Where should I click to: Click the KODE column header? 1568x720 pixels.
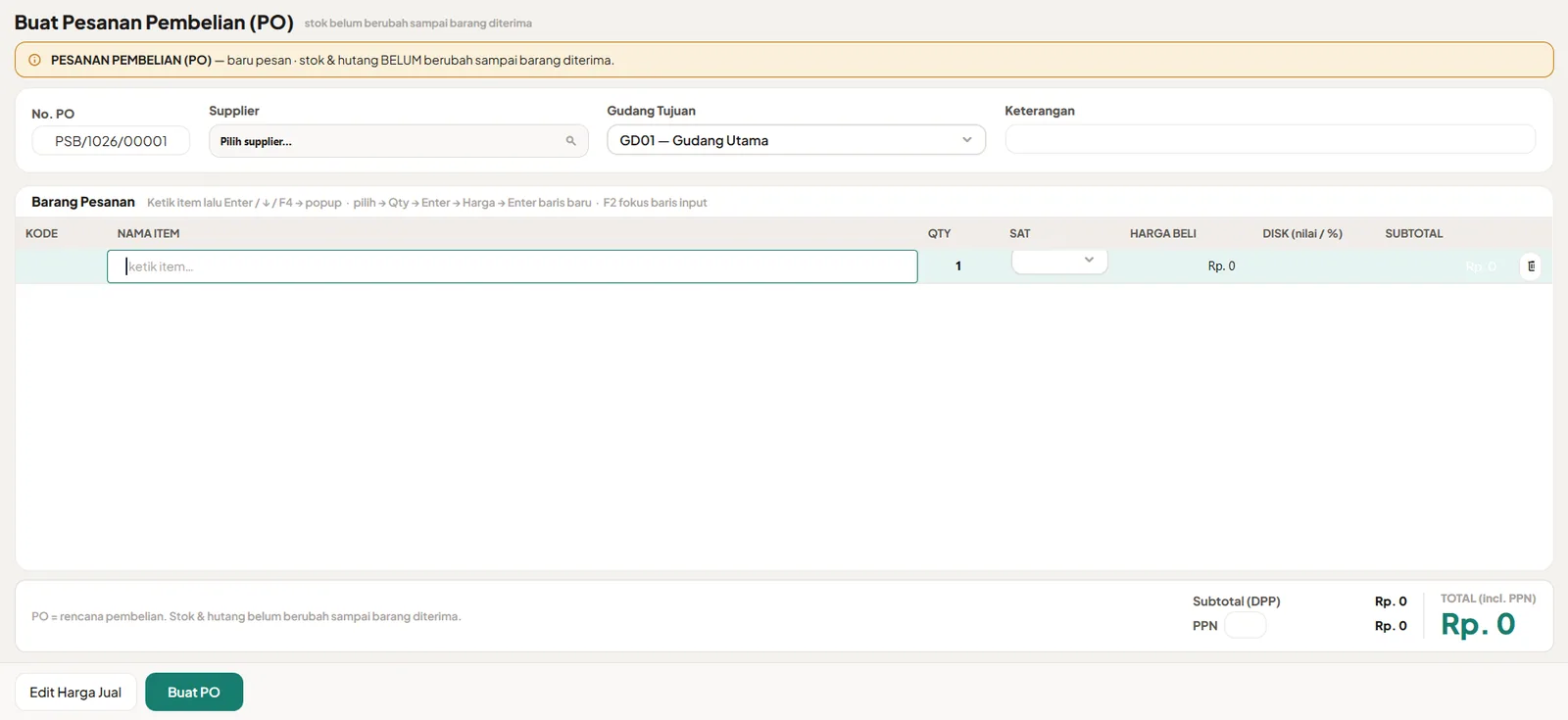42,233
